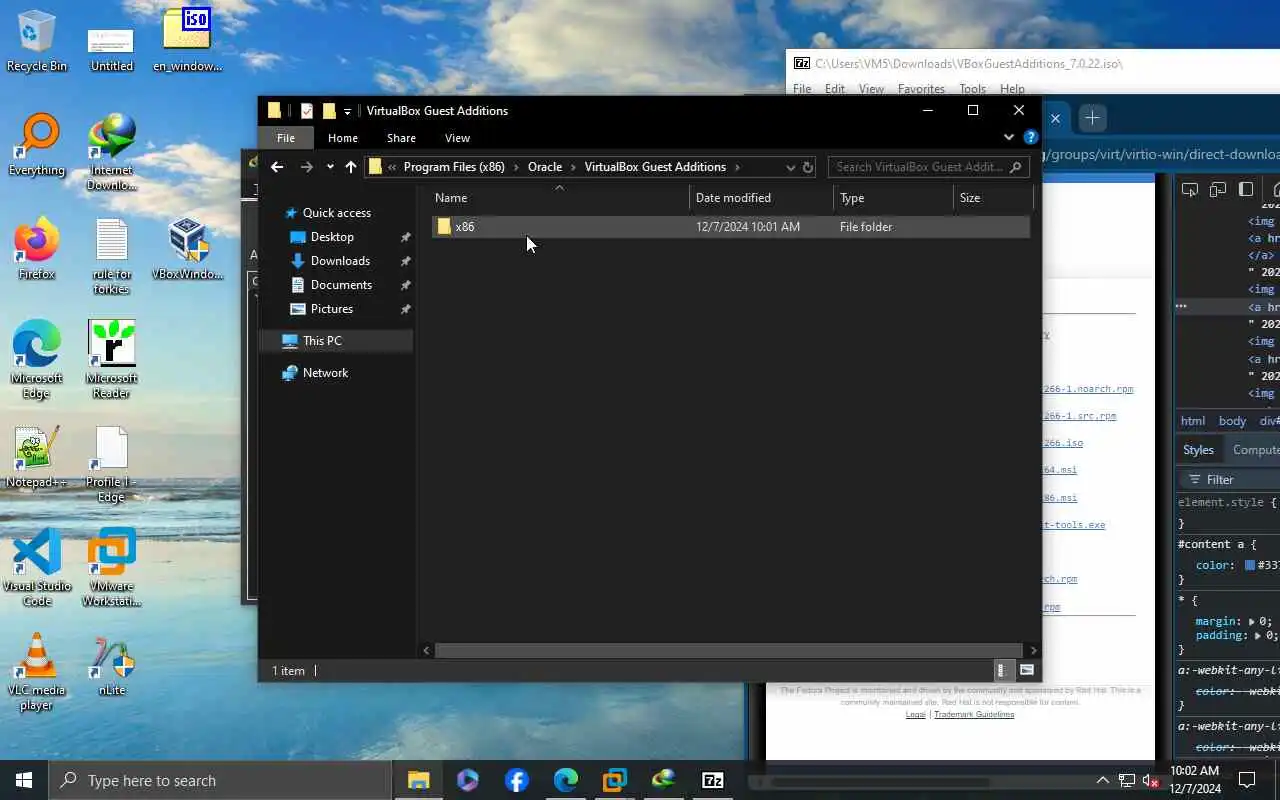Go back using the Explorer back arrow

(x=277, y=167)
